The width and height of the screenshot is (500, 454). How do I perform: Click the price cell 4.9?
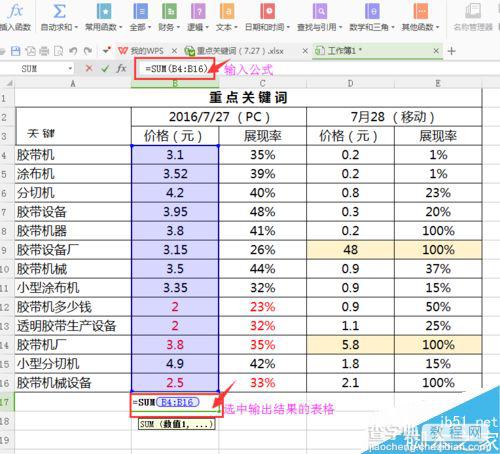click(175, 364)
